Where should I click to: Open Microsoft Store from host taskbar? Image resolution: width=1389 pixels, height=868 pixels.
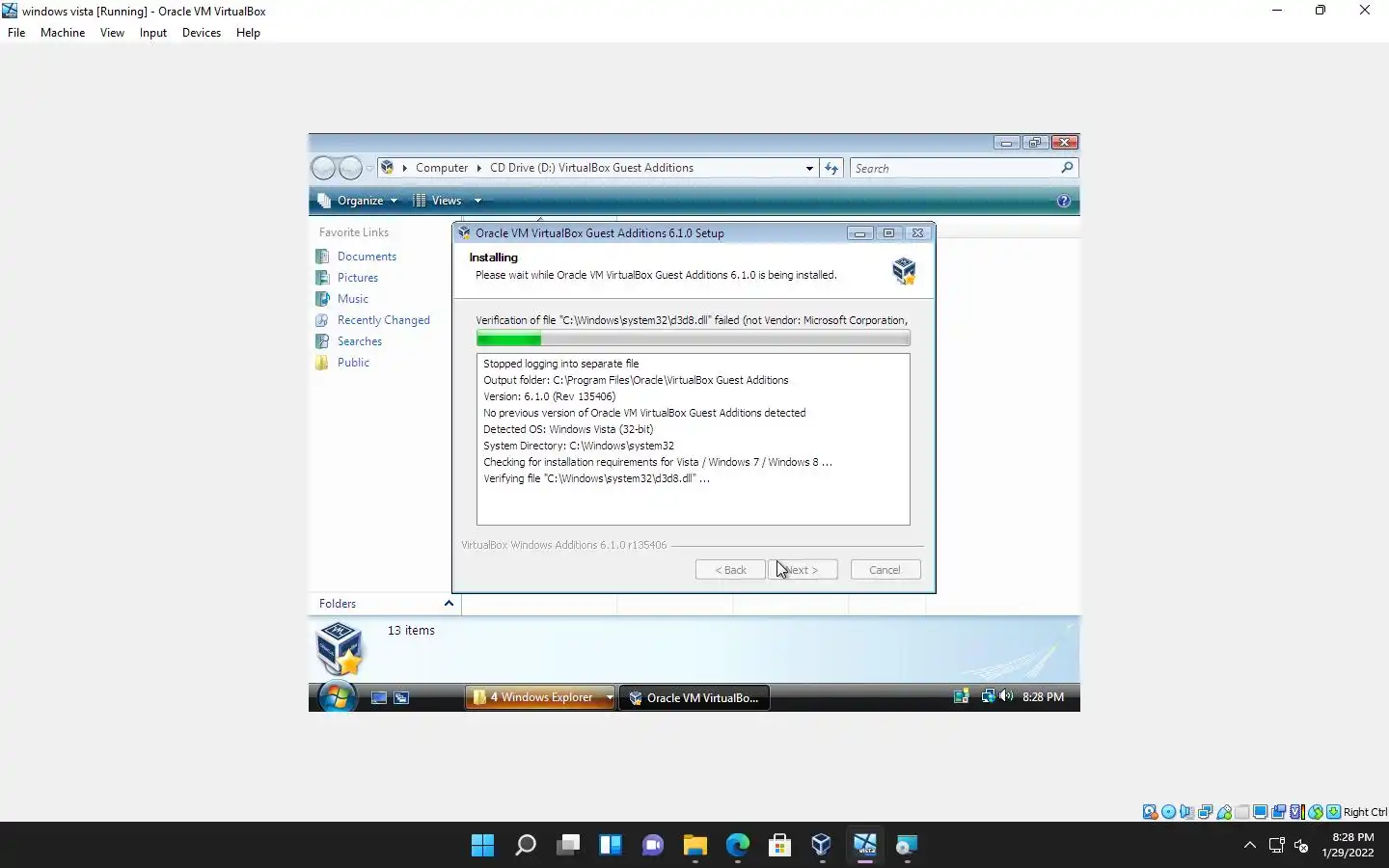pos(779,846)
